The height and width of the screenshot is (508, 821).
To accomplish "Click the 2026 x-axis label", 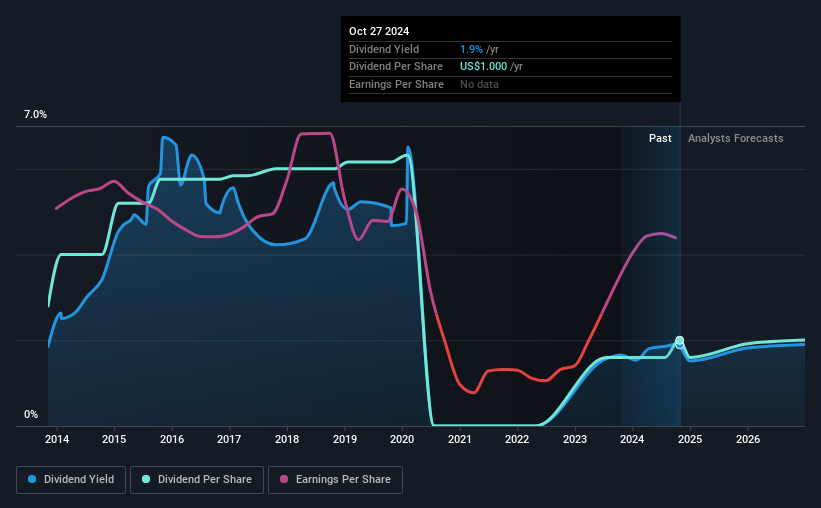I will coord(748,439).
